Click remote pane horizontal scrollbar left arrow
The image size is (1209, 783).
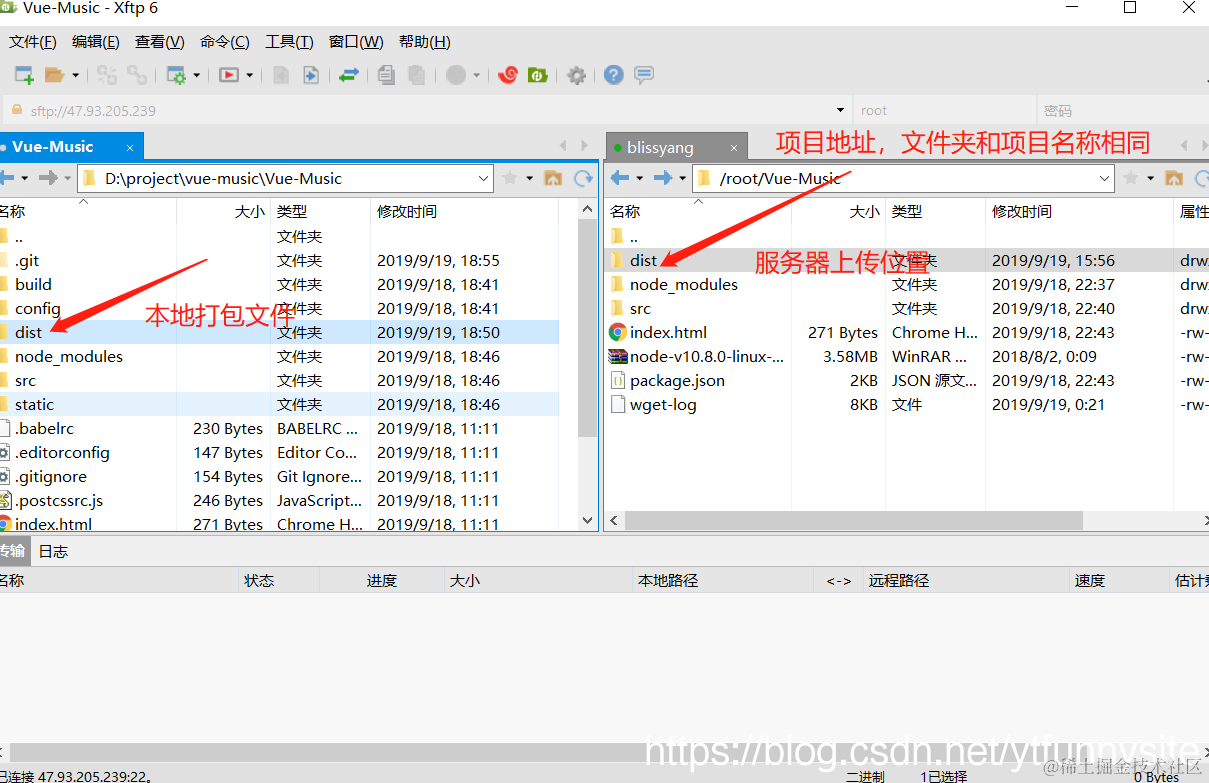[615, 521]
